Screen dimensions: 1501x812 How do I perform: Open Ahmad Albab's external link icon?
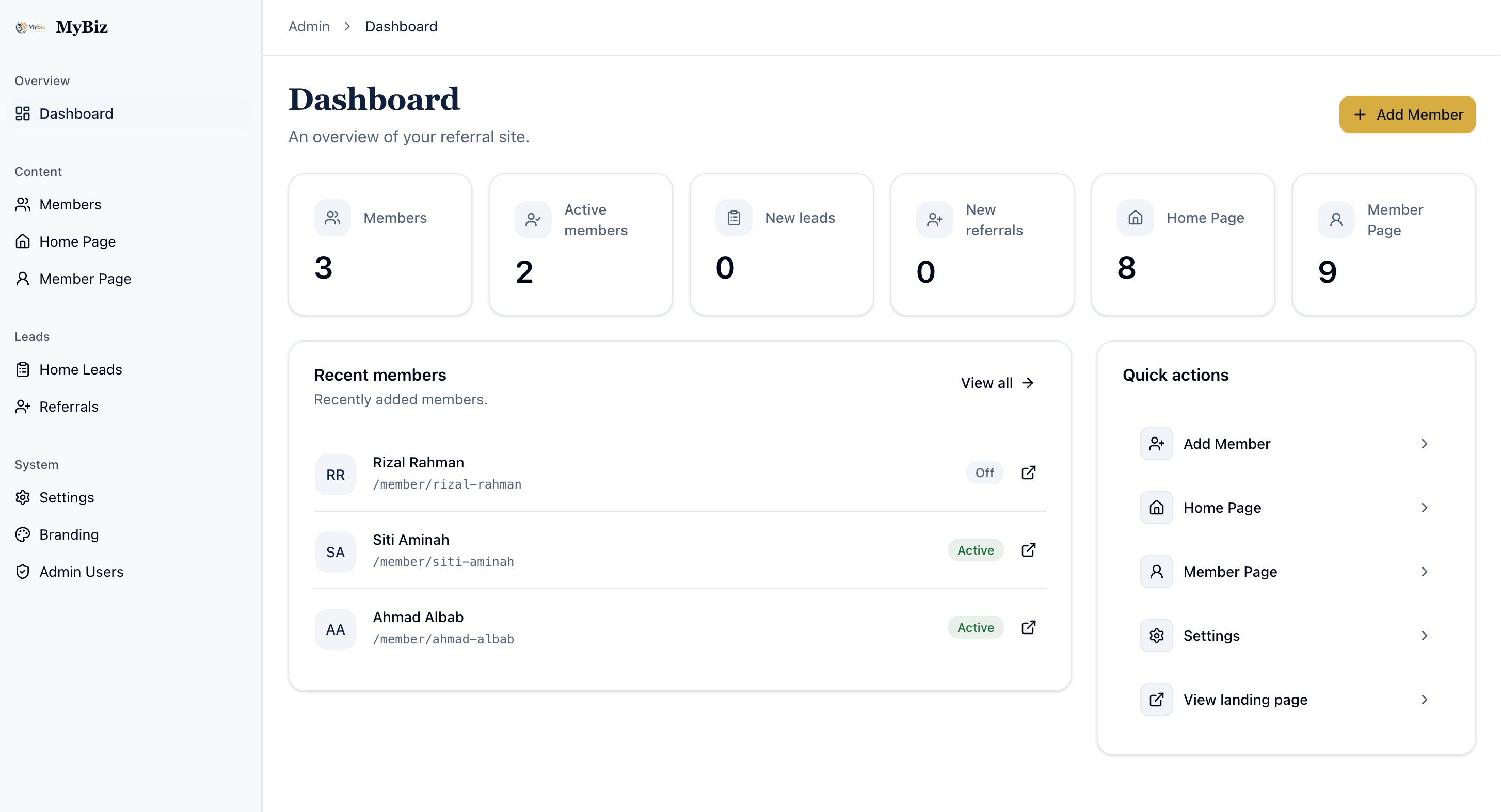[1028, 627]
